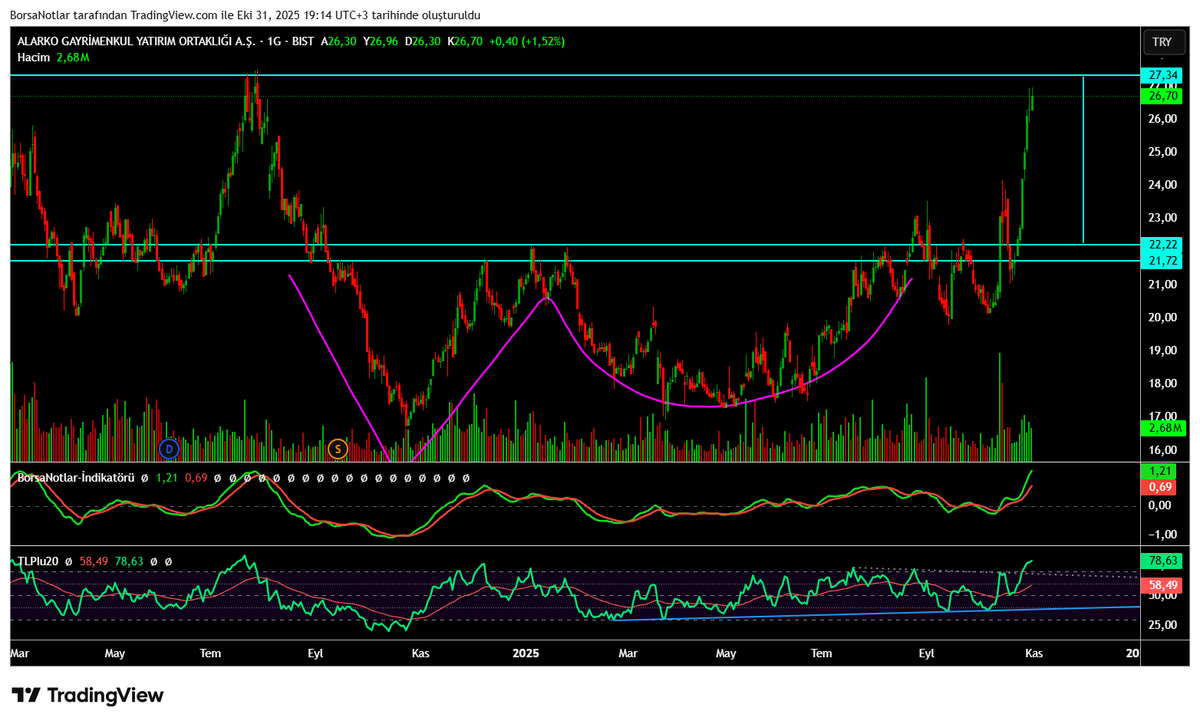Click the red 0,69 indicator axis label

point(1162,486)
